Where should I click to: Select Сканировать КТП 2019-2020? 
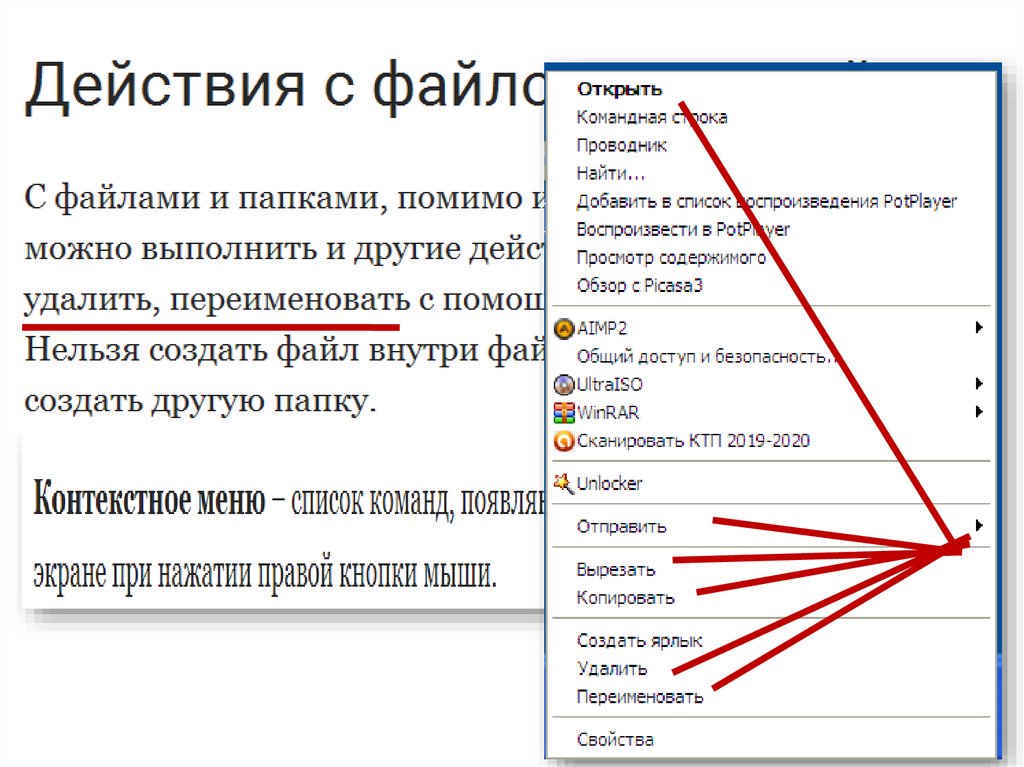tap(693, 441)
